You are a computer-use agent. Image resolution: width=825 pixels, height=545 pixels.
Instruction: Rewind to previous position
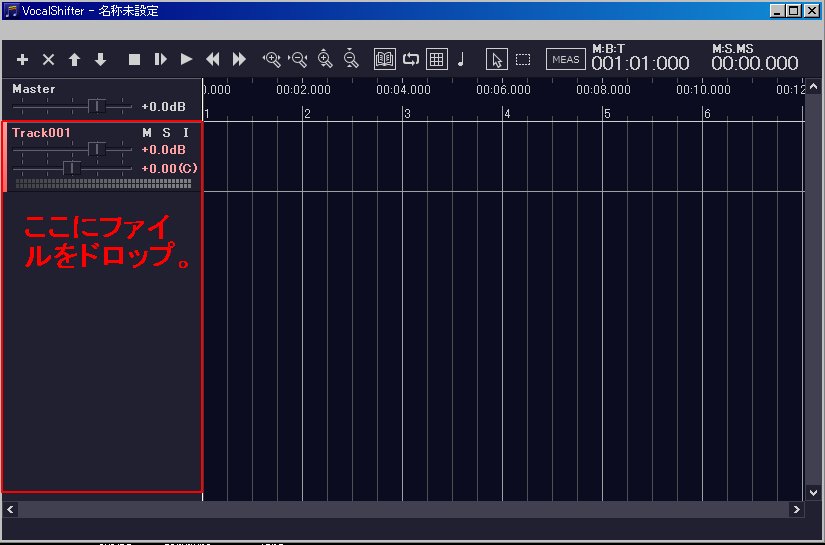[x=213, y=59]
